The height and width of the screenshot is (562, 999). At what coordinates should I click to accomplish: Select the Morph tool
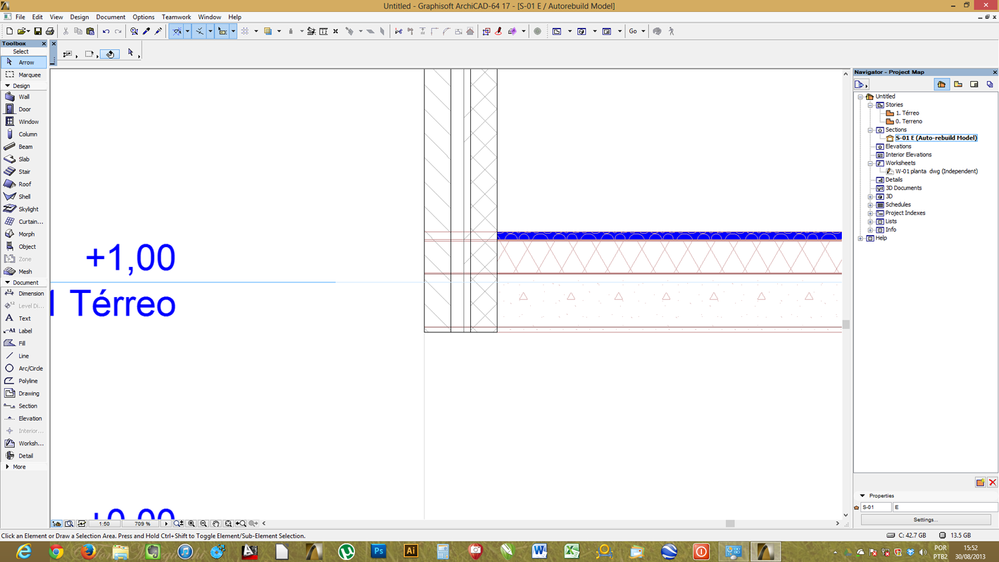[25, 234]
